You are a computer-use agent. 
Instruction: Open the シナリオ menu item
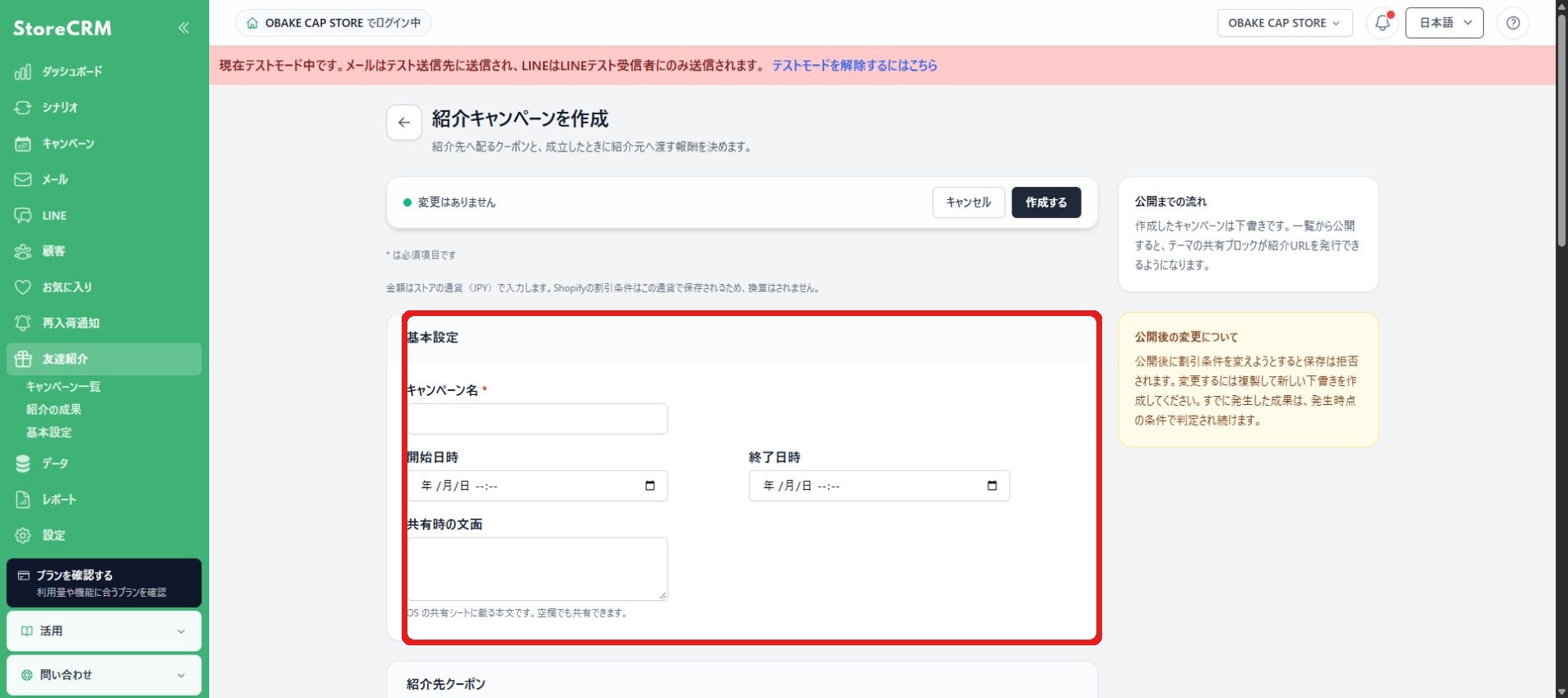tap(104, 108)
